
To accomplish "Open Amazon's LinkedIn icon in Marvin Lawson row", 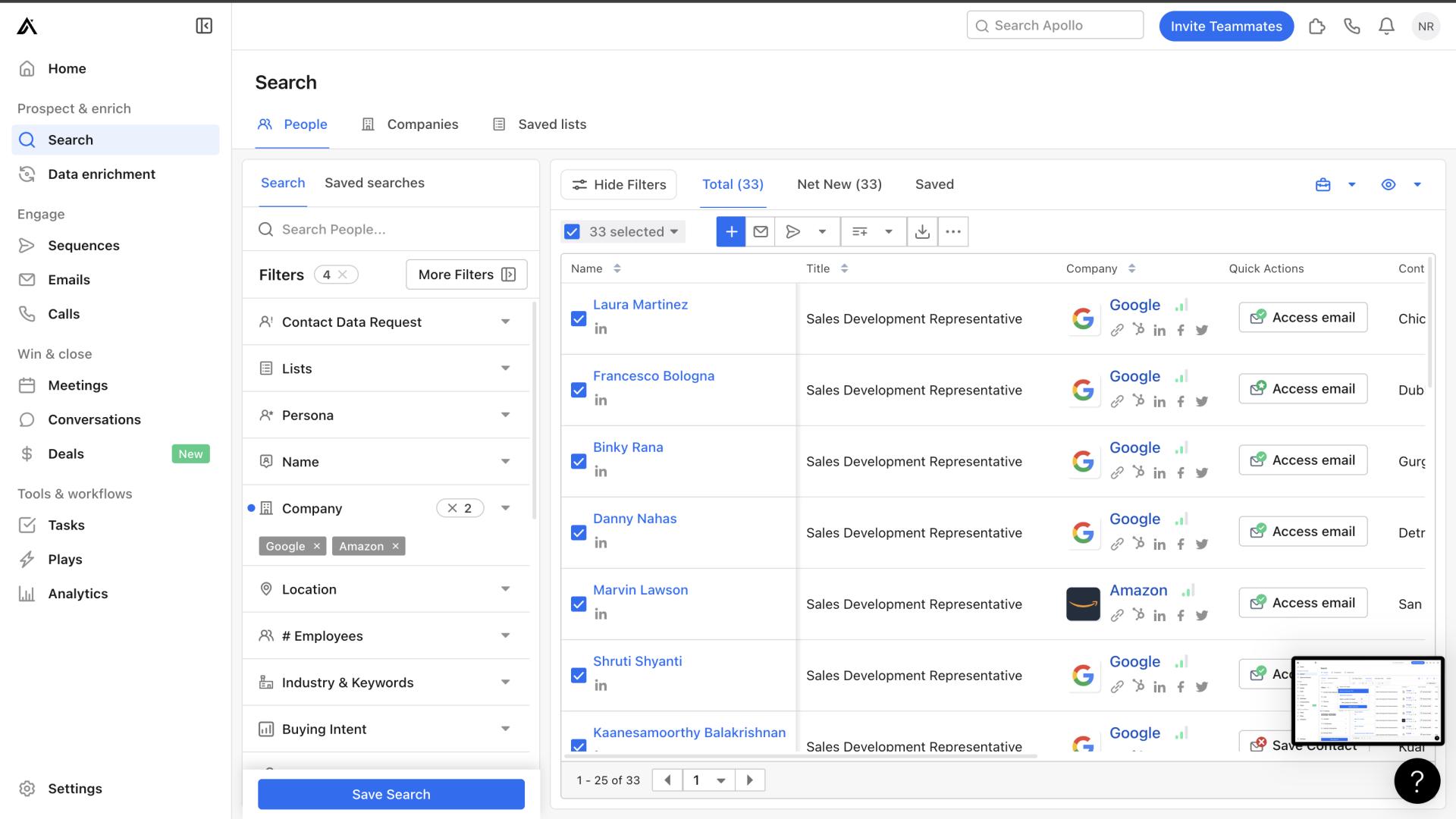I will [1159, 616].
